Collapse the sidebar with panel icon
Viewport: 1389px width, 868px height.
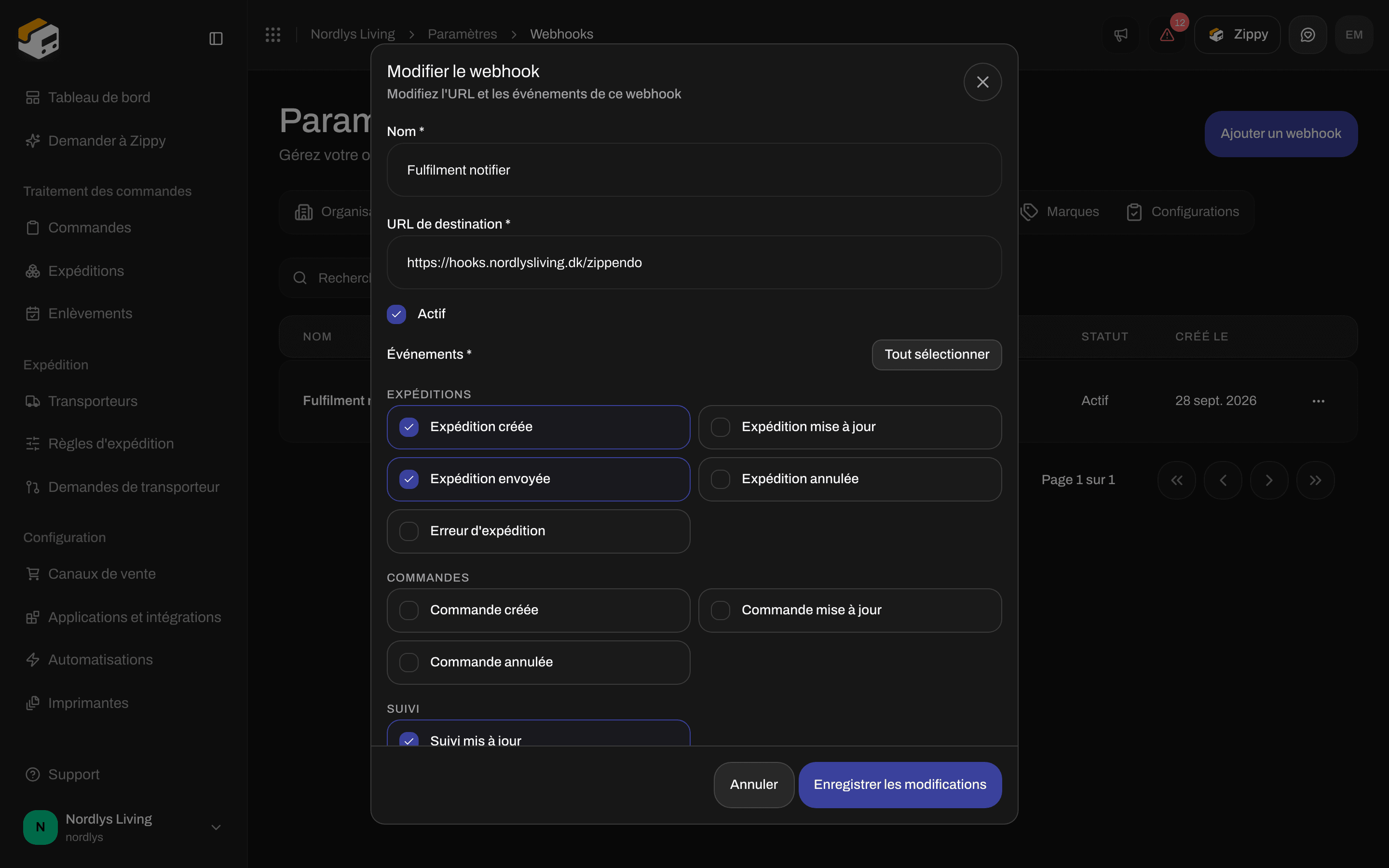(216, 39)
